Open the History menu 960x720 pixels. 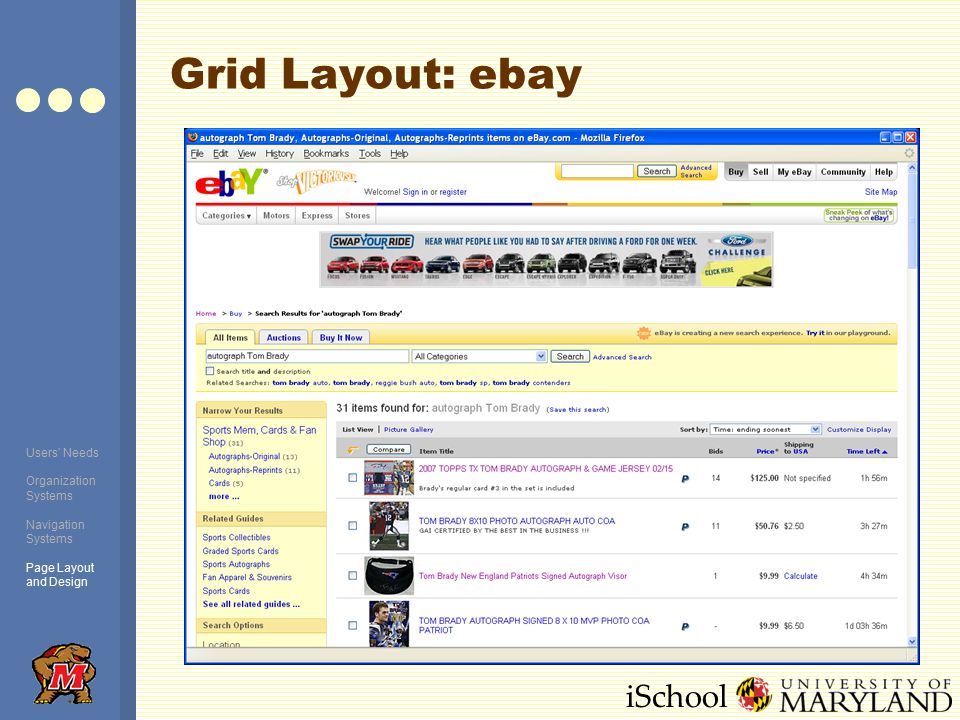(279, 154)
